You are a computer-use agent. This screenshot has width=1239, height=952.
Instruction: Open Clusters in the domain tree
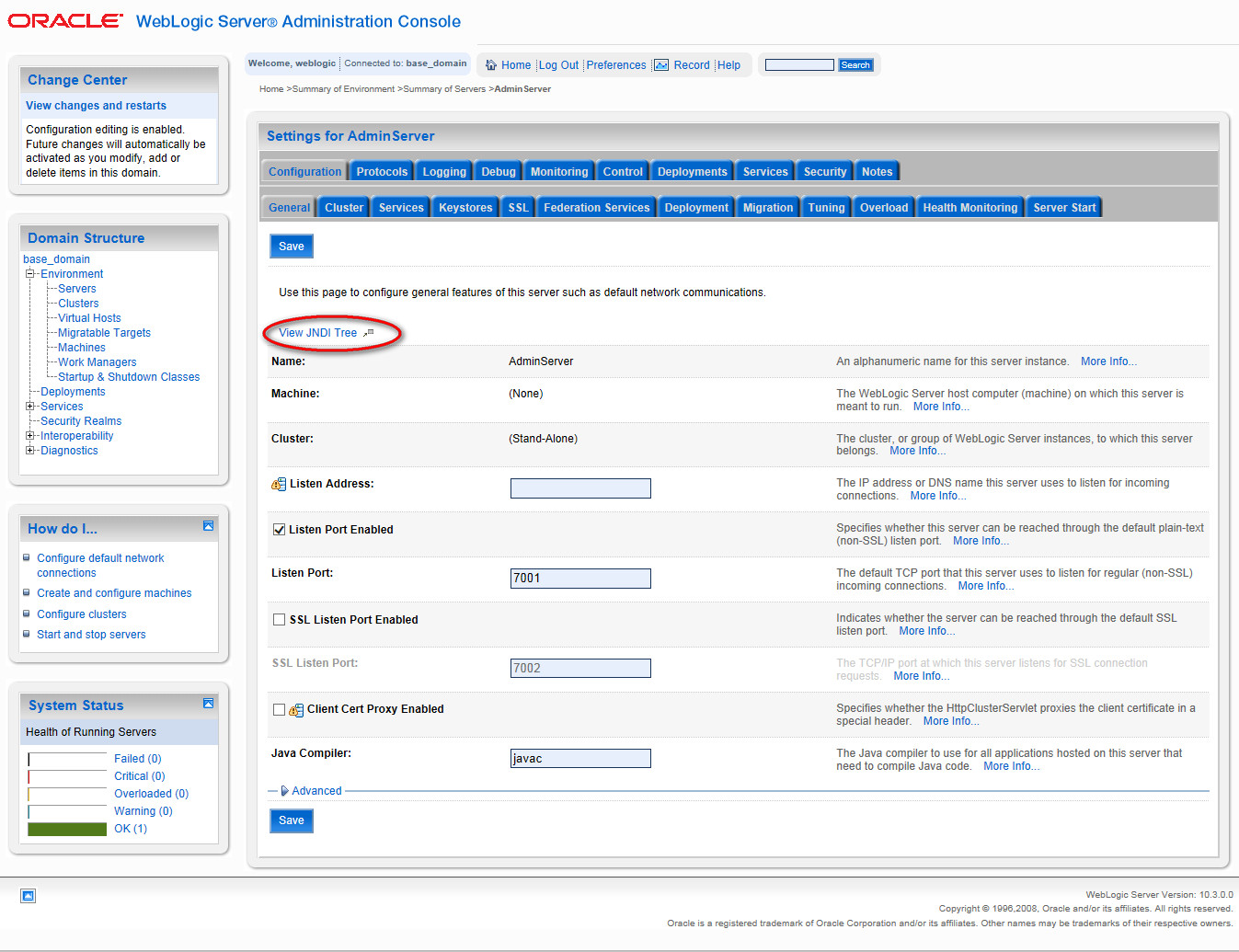[78, 304]
